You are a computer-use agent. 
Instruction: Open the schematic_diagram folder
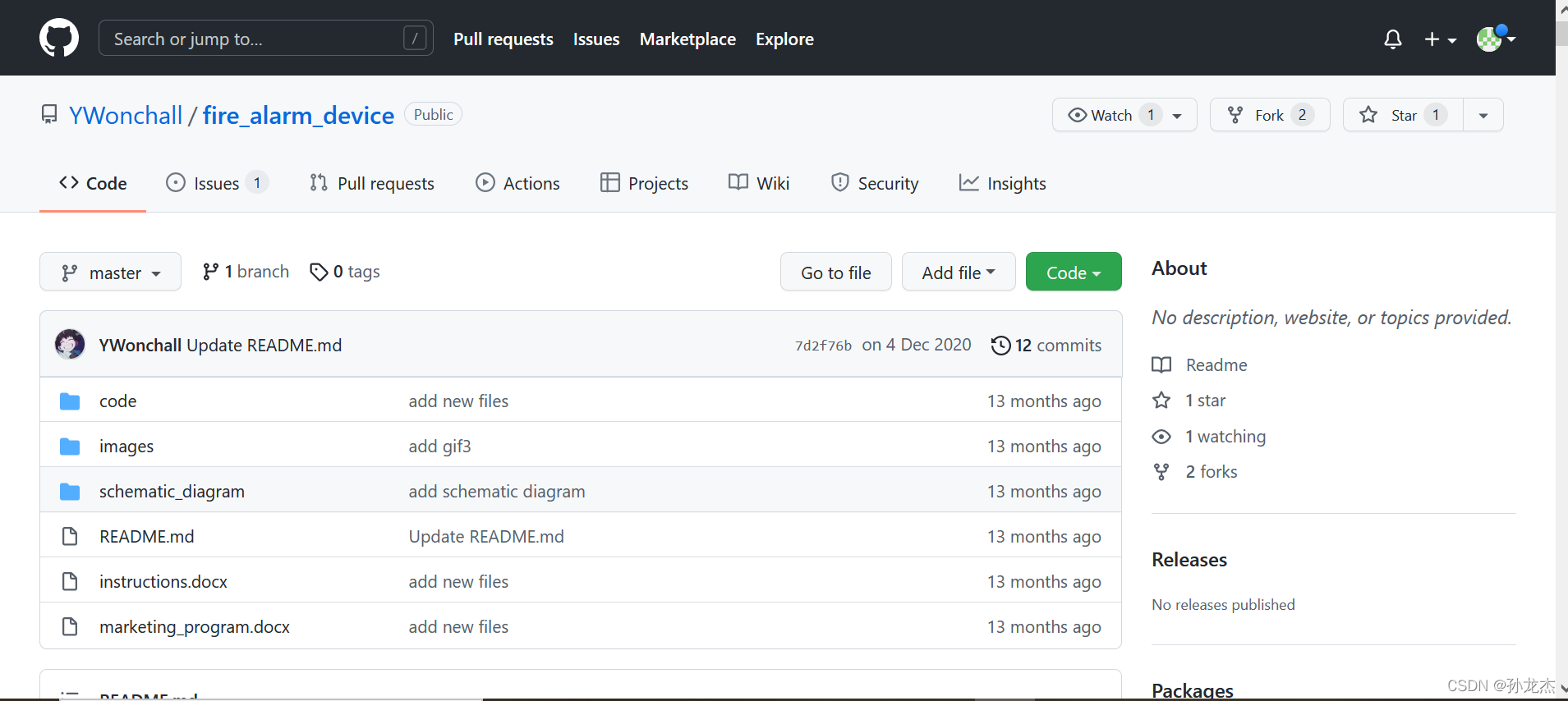(x=172, y=492)
